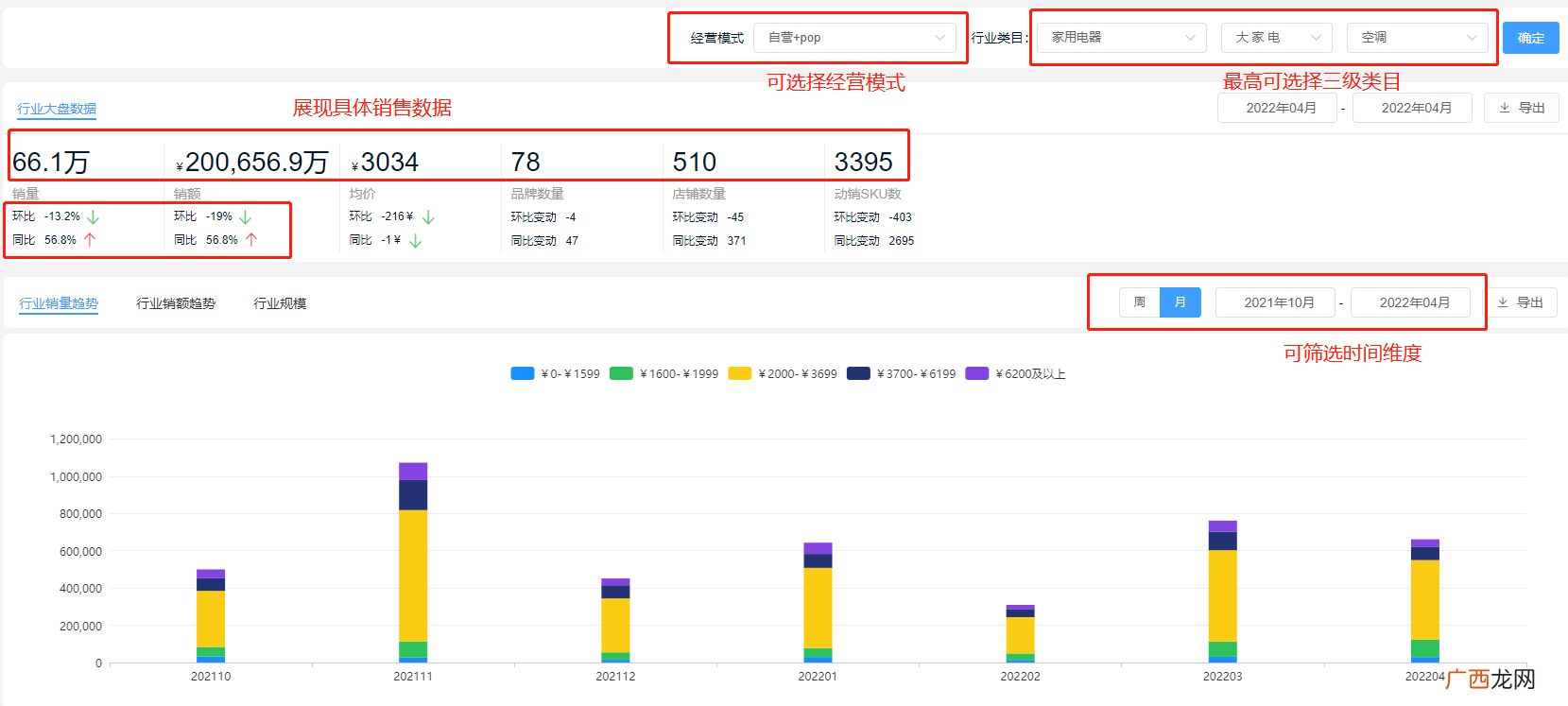Click the 1,200,000 y-axis label
The width and height of the screenshot is (1568, 706).
(76, 439)
